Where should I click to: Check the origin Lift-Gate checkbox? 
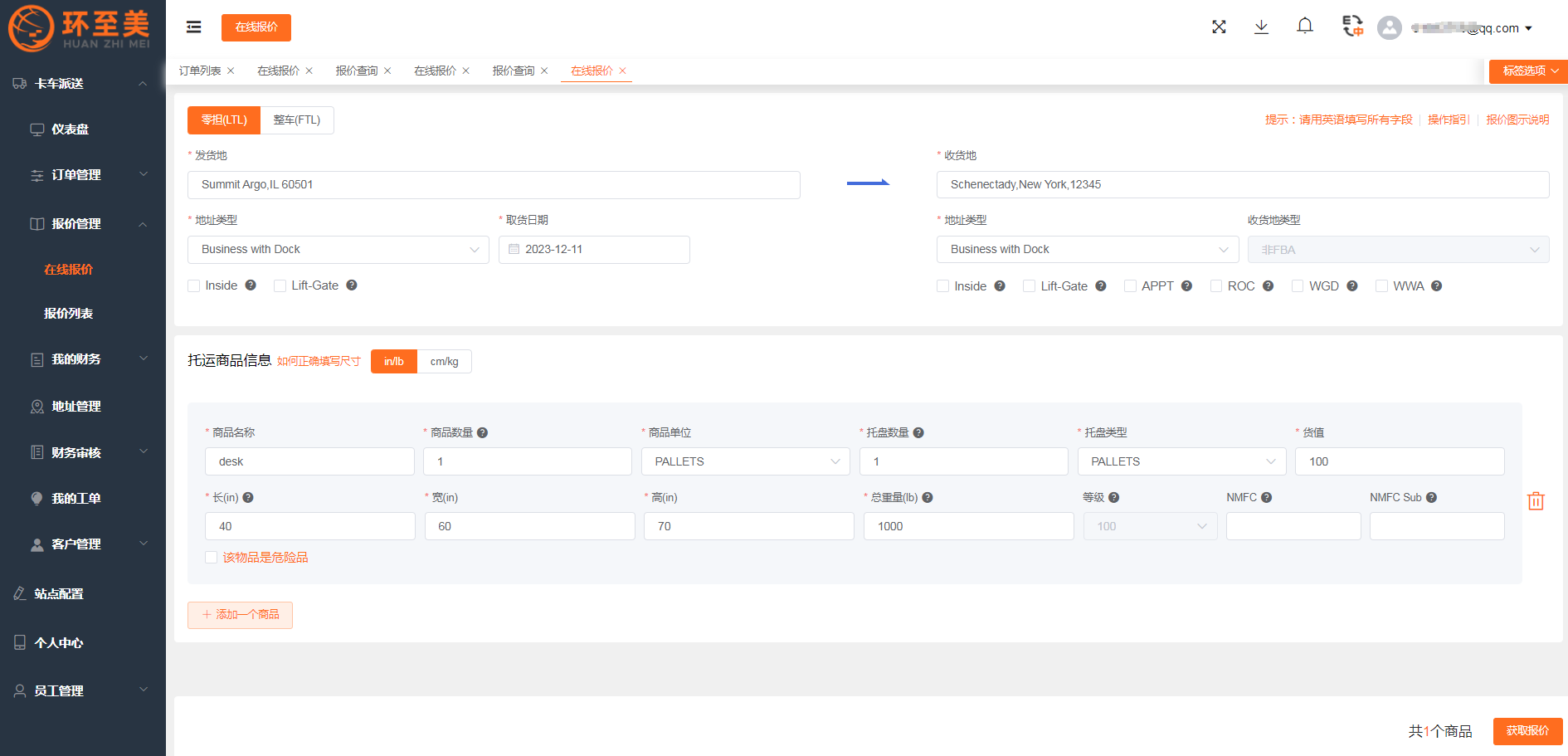pyautogui.click(x=280, y=285)
